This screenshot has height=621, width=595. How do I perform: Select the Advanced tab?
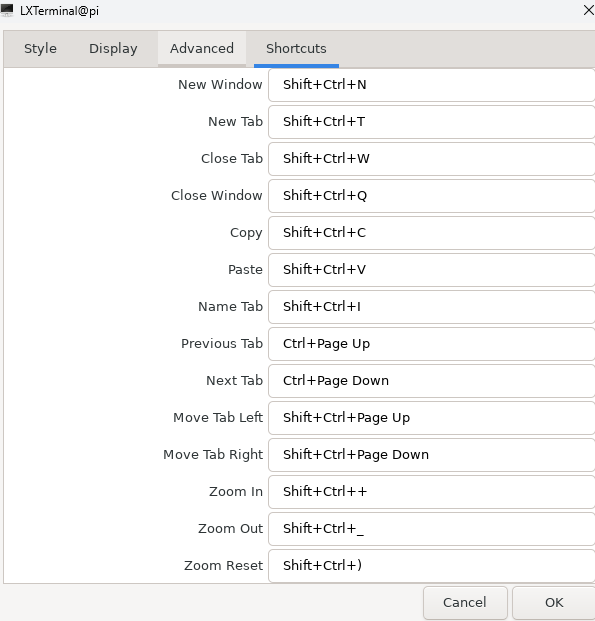tap(202, 48)
